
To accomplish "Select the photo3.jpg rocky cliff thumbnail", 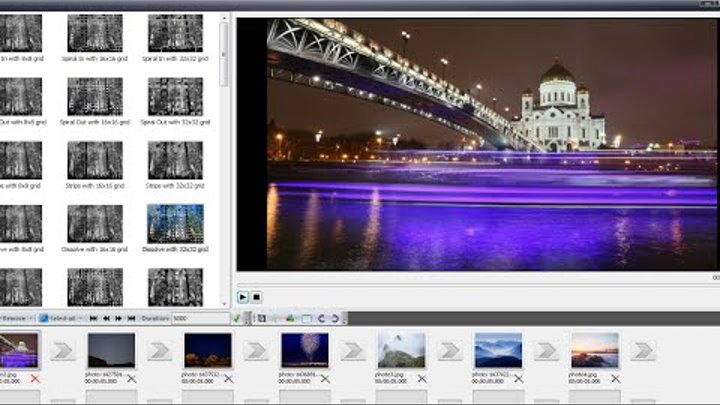I will click(401, 350).
